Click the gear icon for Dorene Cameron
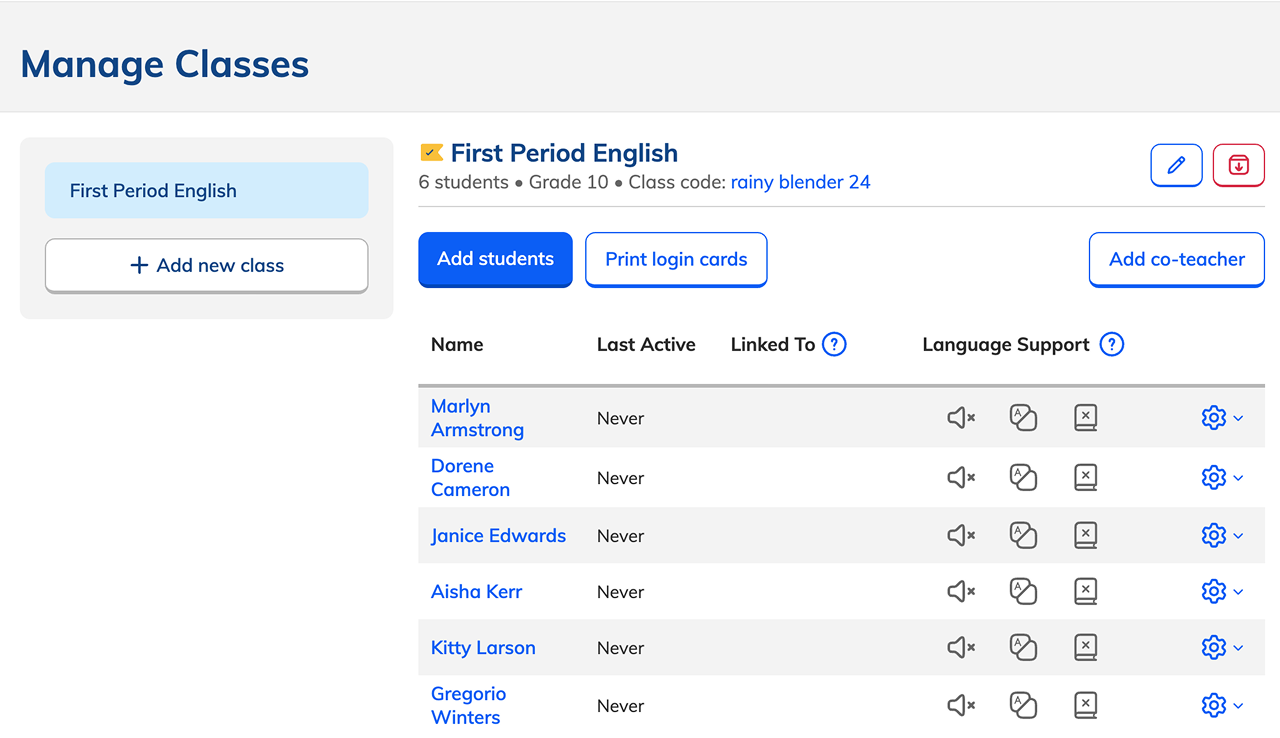1280x738 pixels. point(1213,477)
